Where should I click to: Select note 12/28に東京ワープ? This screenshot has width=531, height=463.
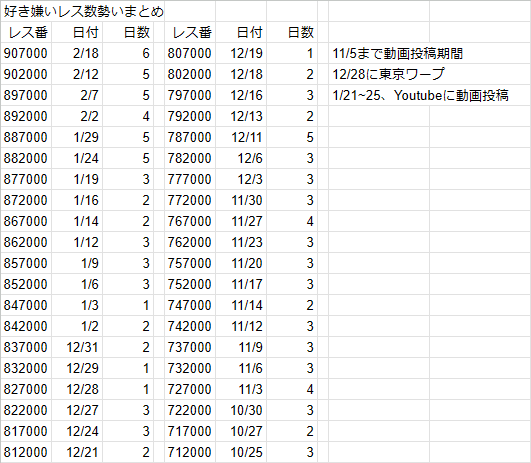point(388,74)
